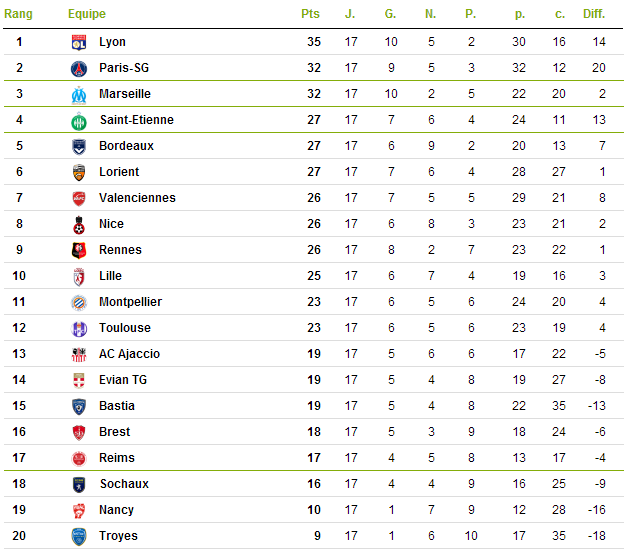Click the Toulouse purple crest
The height and width of the screenshot is (554, 627).
[x=79, y=328]
